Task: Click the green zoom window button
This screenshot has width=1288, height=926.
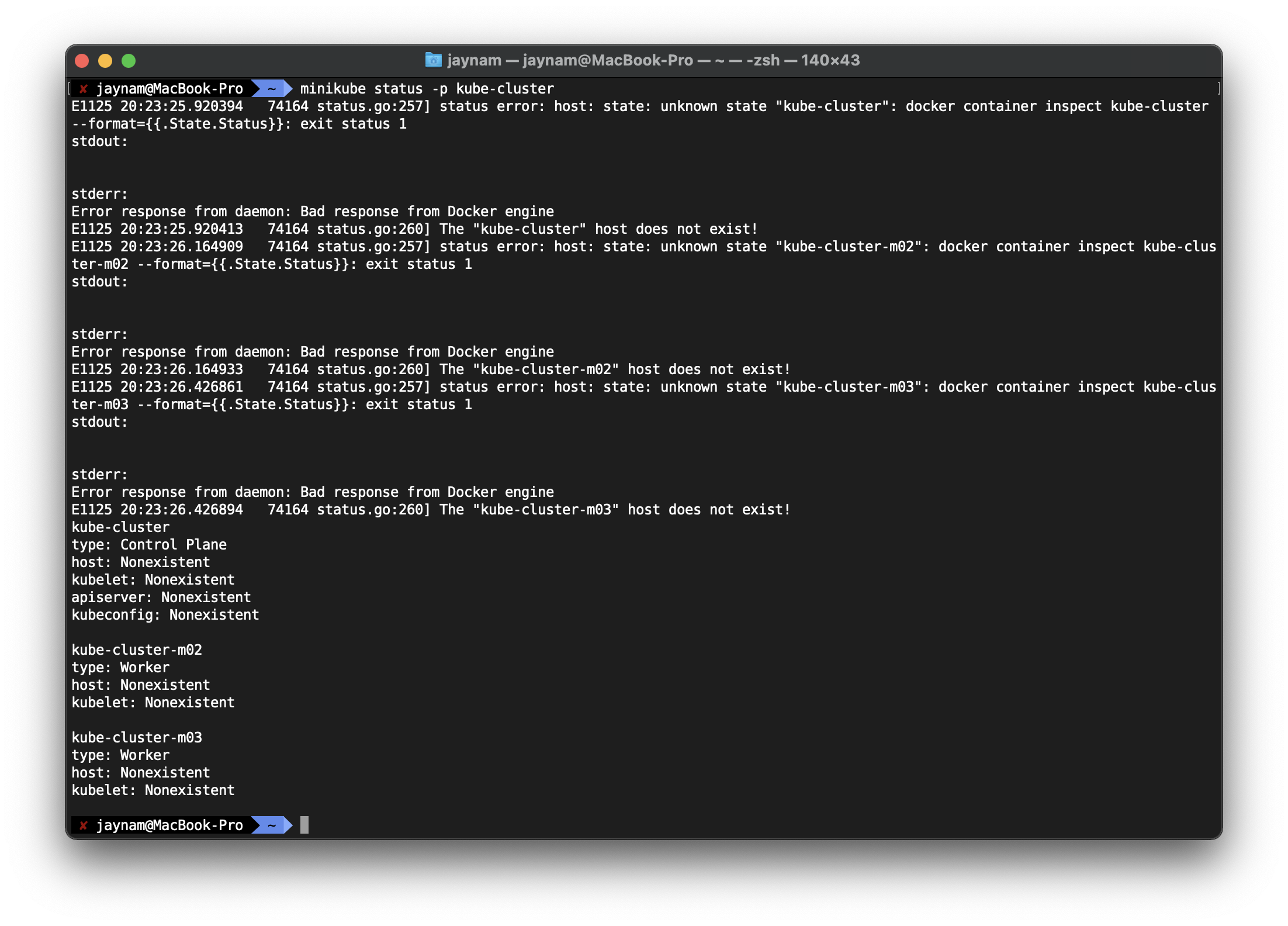Action: point(129,61)
